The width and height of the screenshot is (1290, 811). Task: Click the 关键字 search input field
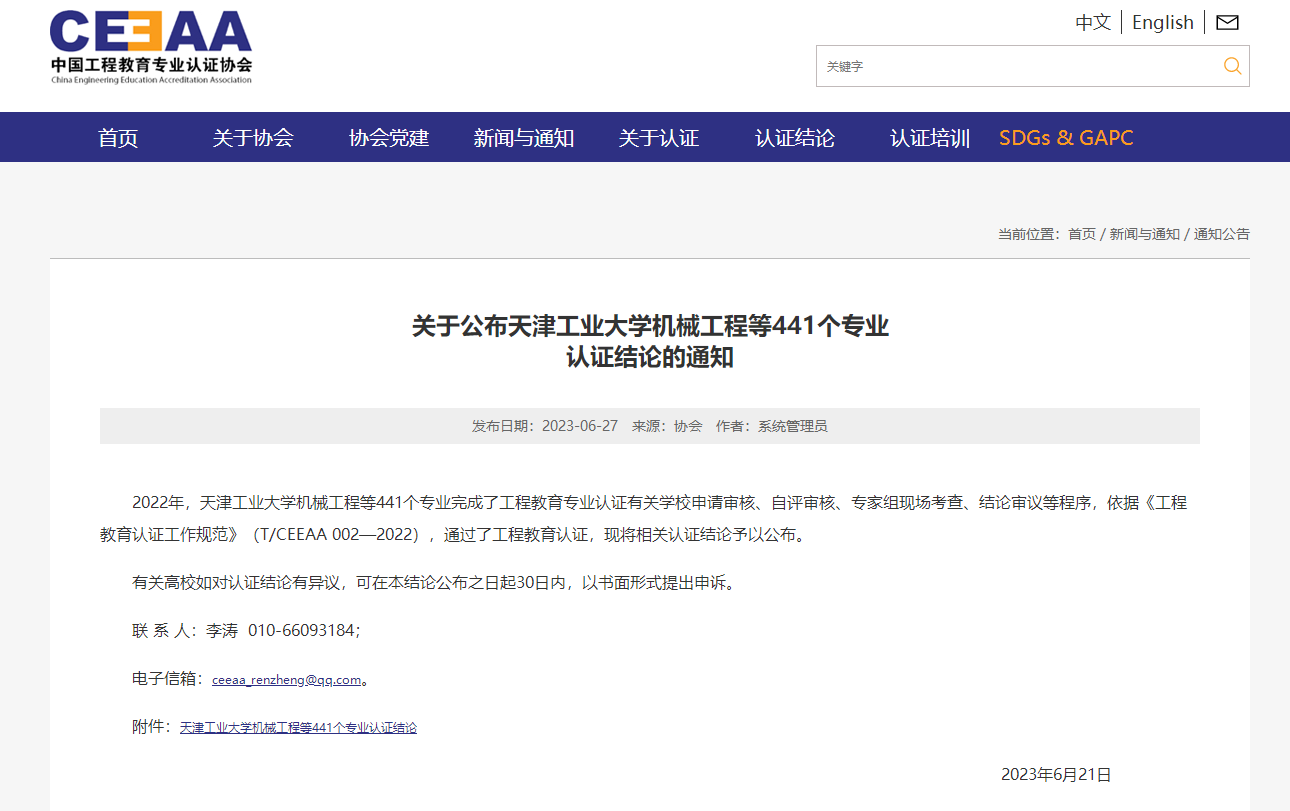tap(1010, 66)
